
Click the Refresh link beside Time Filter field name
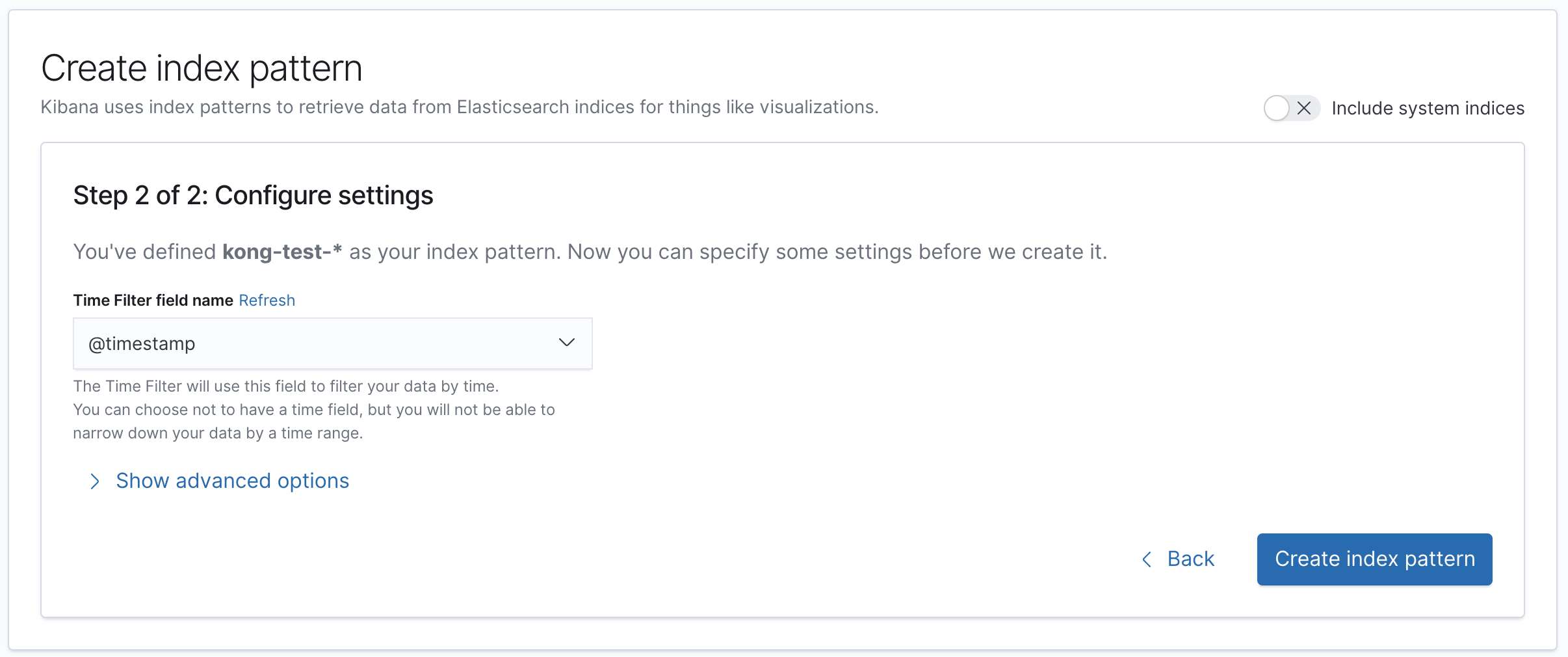point(267,301)
